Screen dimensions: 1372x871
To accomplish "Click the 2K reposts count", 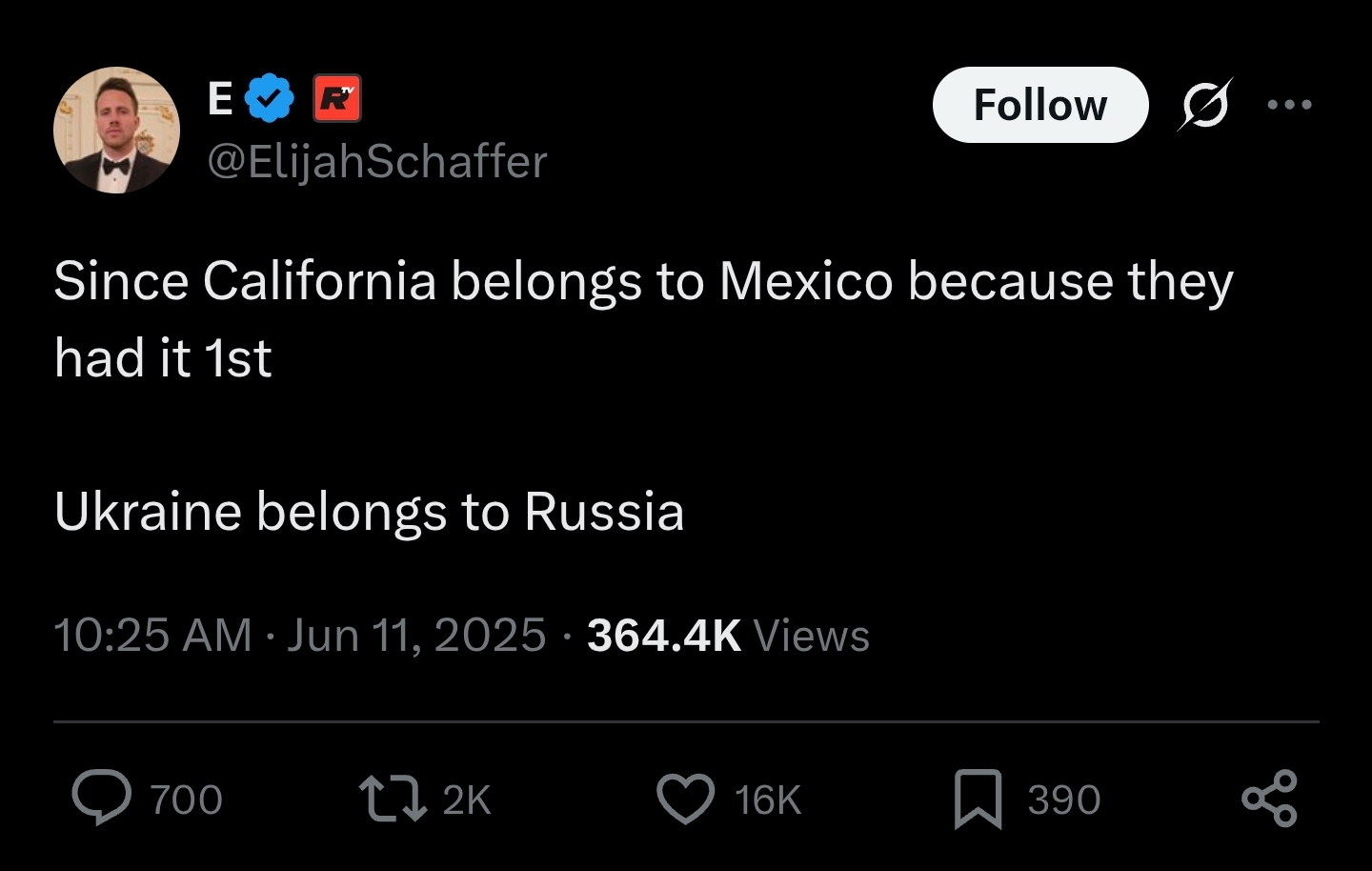I will click(x=467, y=800).
